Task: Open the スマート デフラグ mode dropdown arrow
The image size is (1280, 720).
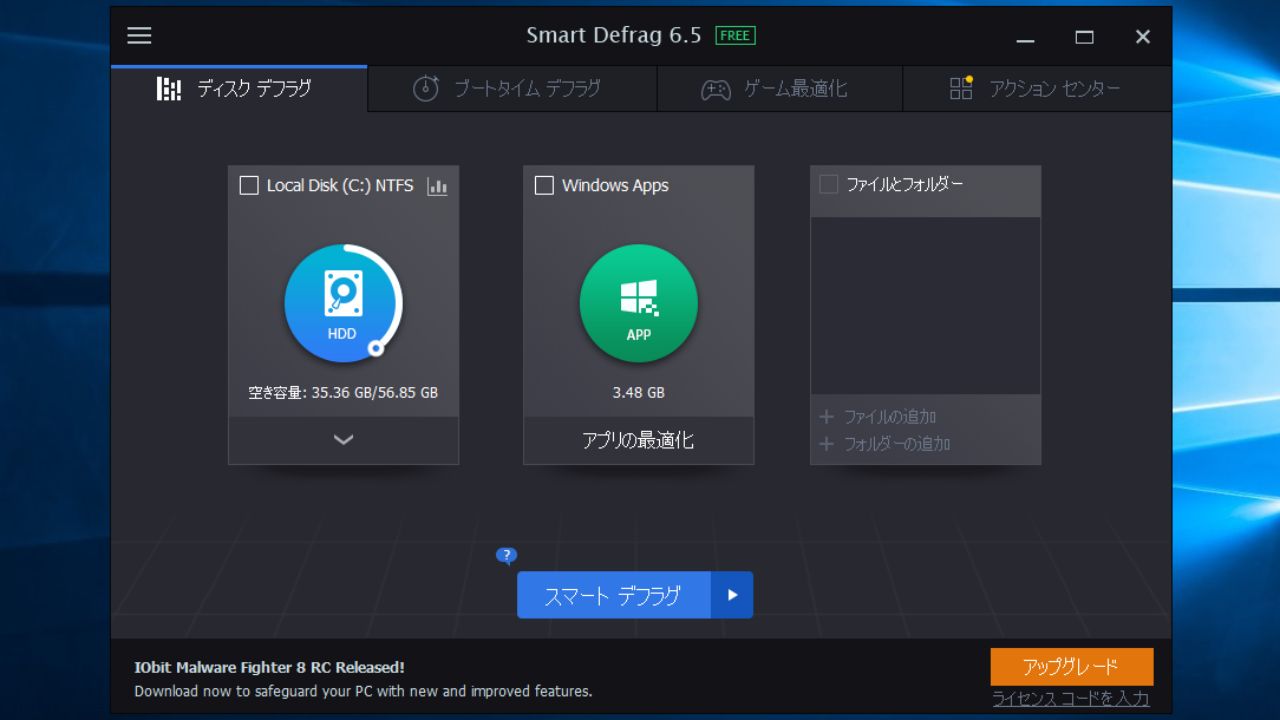Action: coord(732,595)
